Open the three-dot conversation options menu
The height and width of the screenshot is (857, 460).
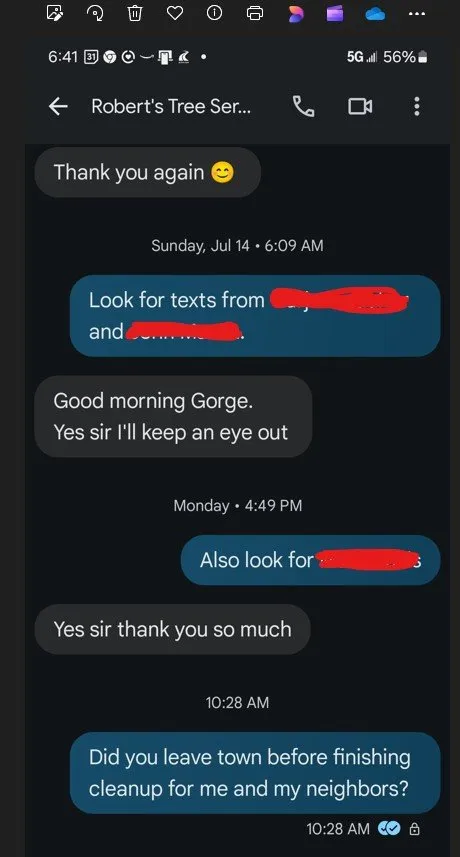click(416, 106)
